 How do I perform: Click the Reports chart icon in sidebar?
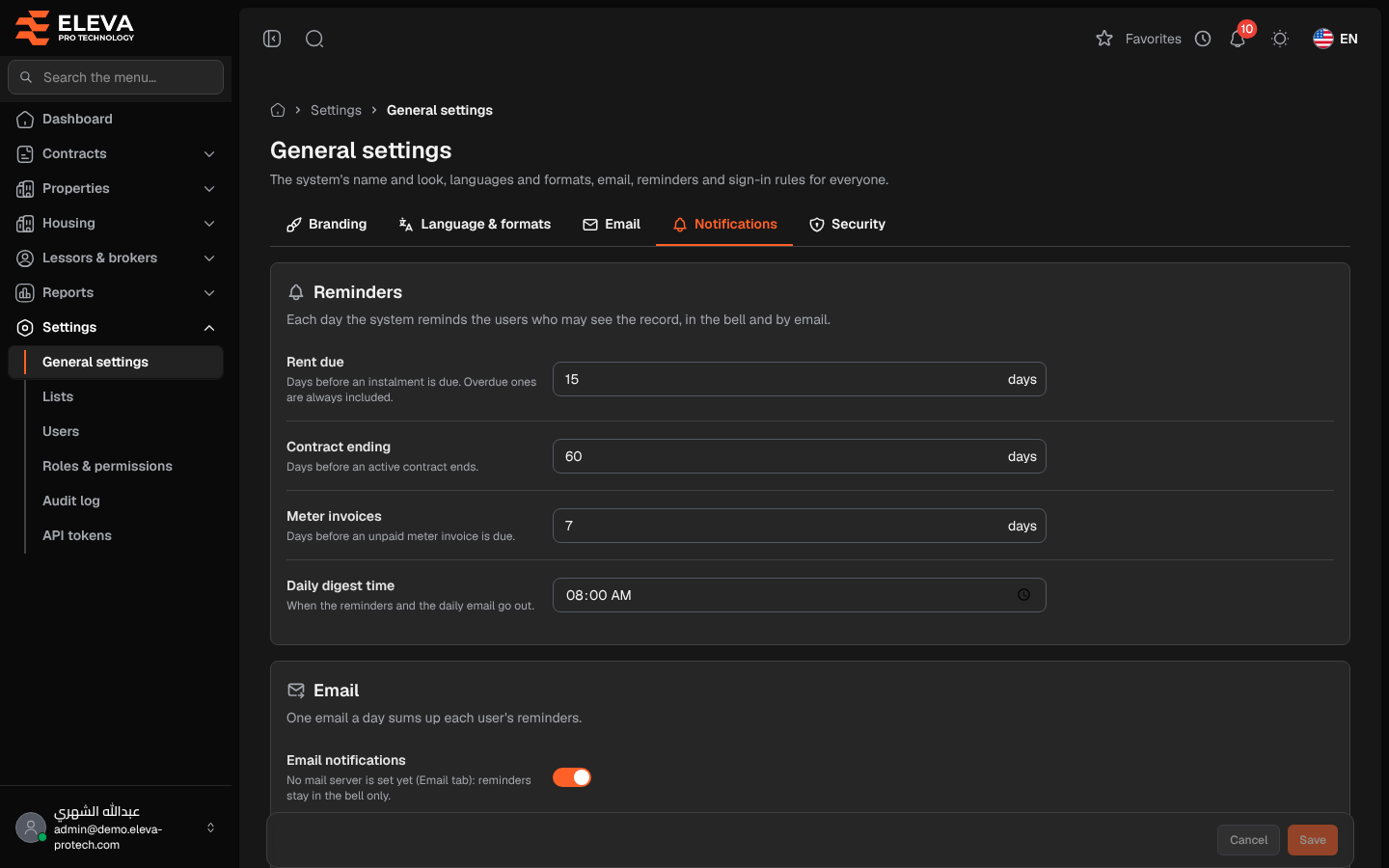coord(25,293)
